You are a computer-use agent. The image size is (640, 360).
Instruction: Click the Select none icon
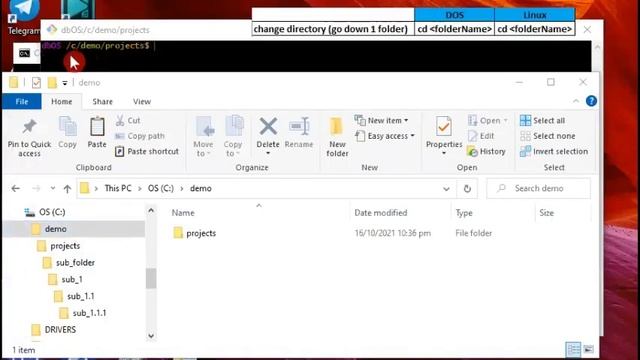525,136
